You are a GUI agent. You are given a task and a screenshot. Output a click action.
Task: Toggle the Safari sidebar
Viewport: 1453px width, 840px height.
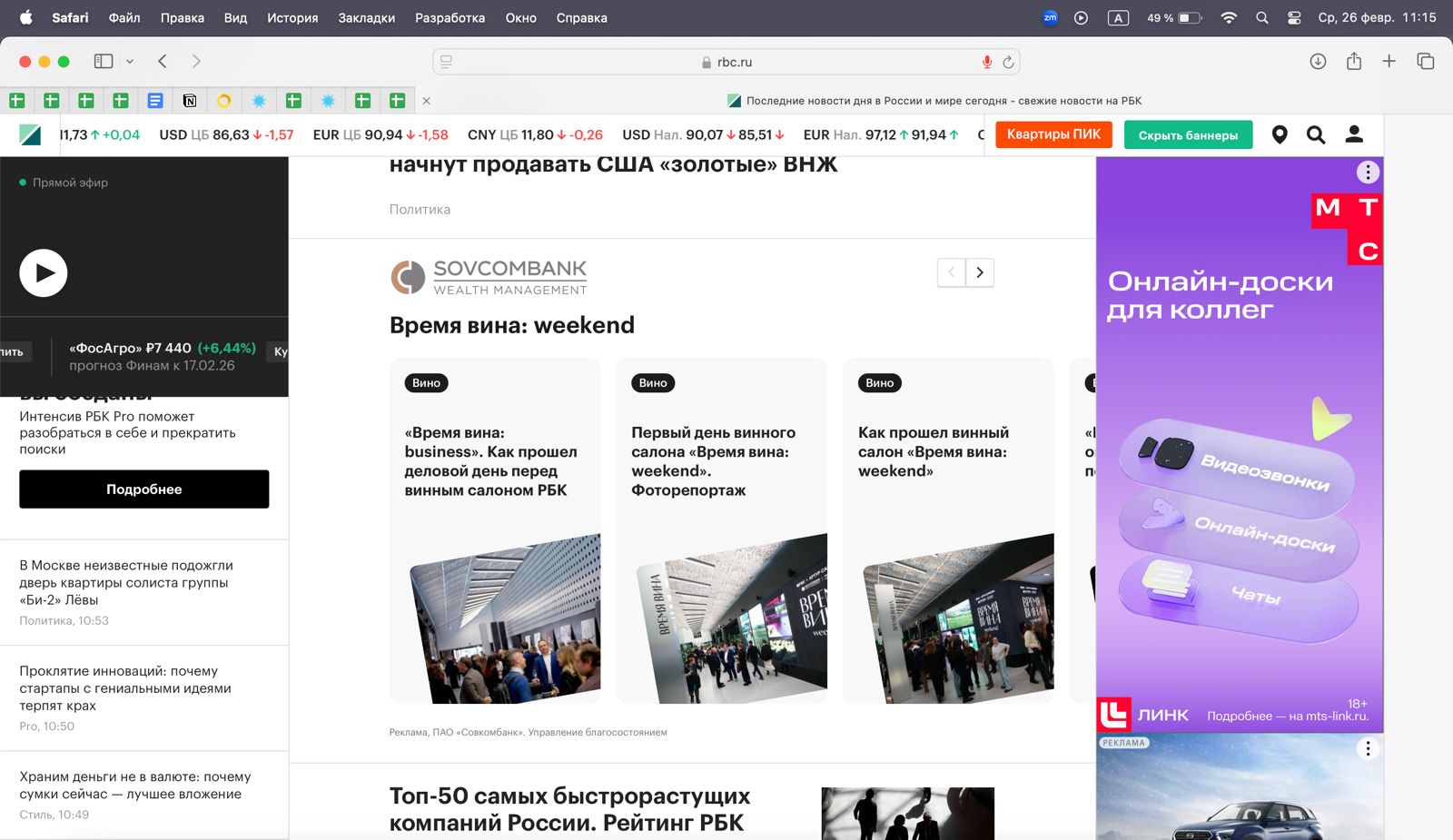tap(104, 62)
